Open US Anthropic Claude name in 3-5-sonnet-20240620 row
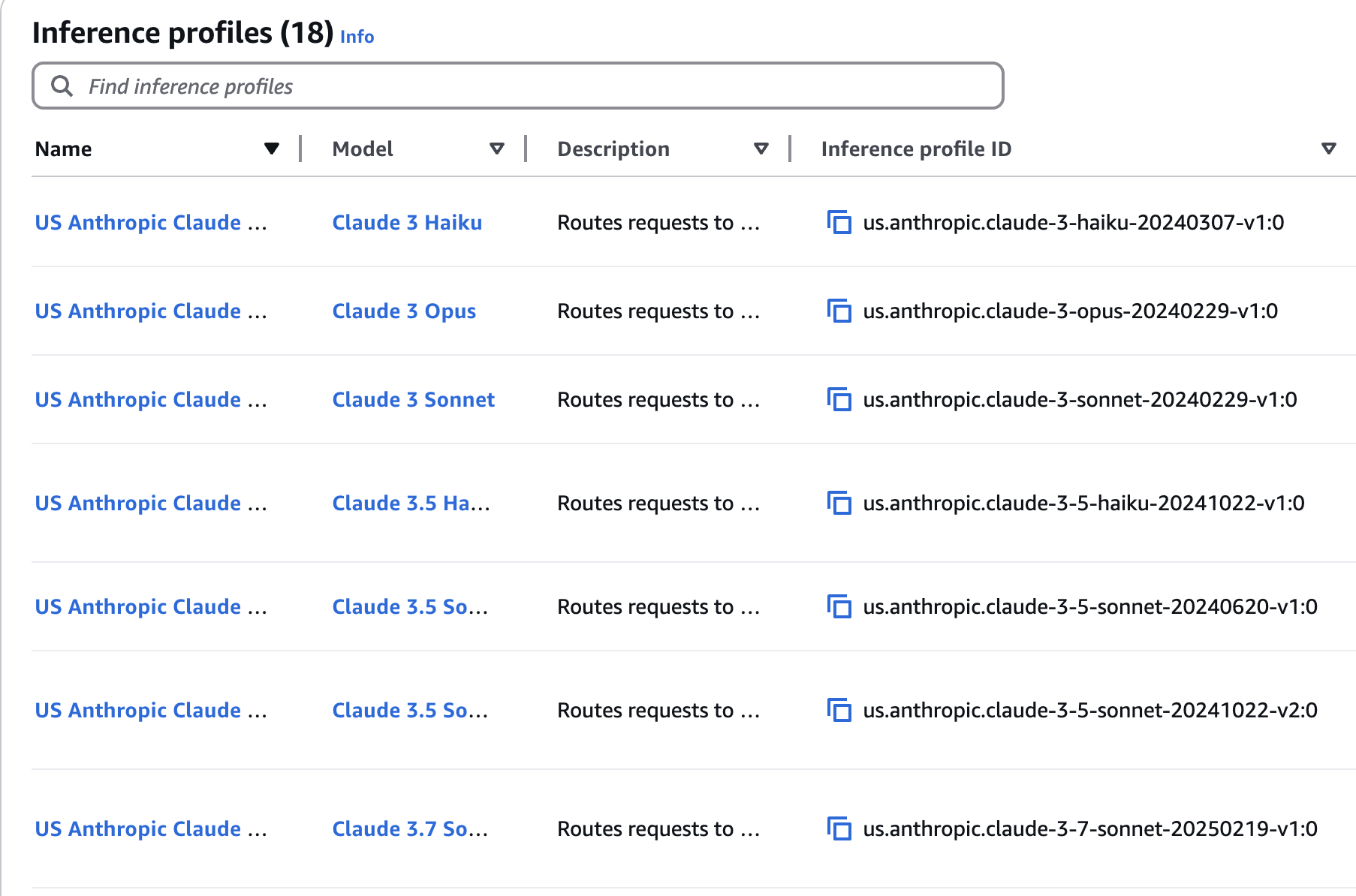 coord(151,606)
